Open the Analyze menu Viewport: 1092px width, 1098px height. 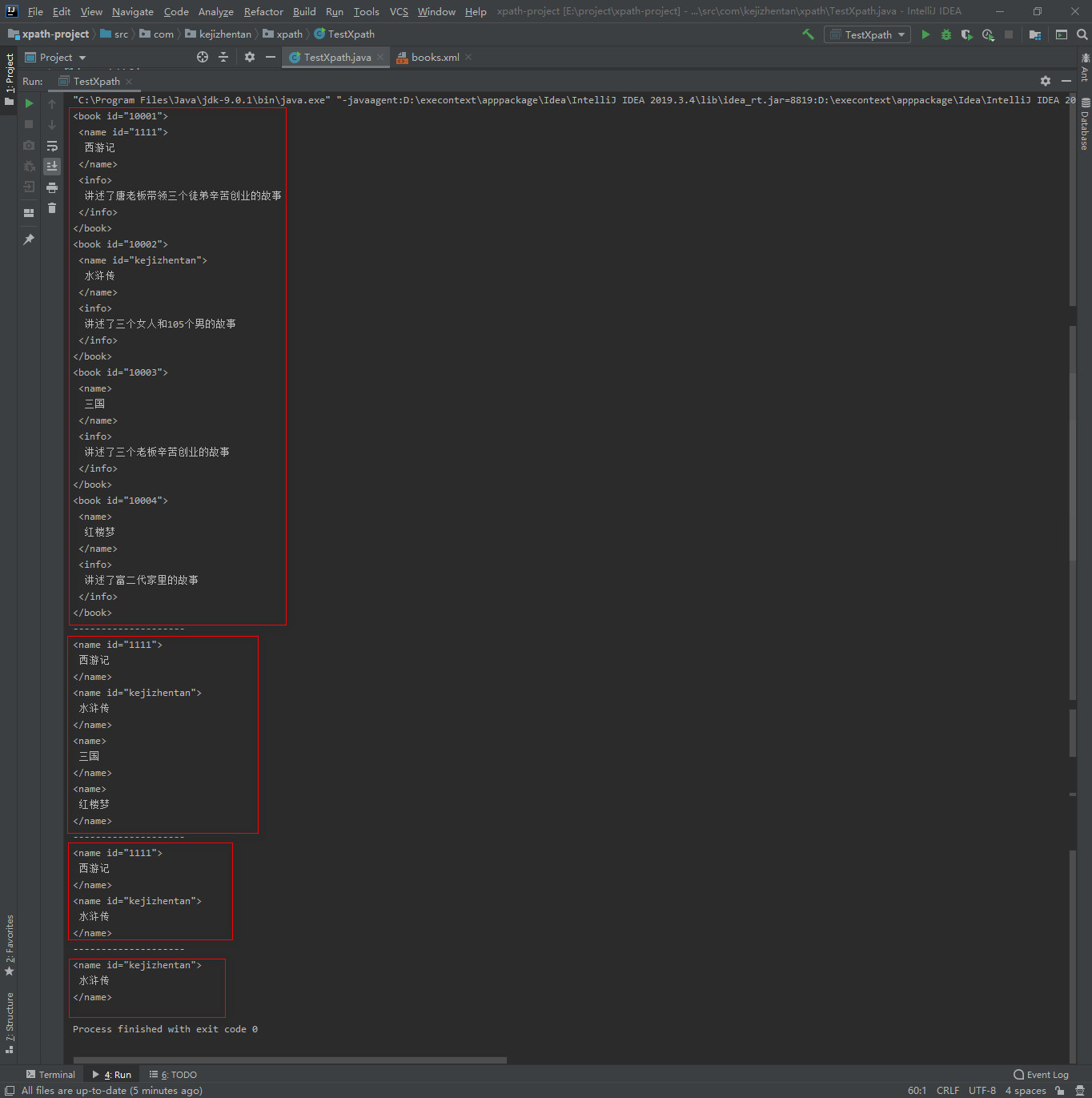216,11
